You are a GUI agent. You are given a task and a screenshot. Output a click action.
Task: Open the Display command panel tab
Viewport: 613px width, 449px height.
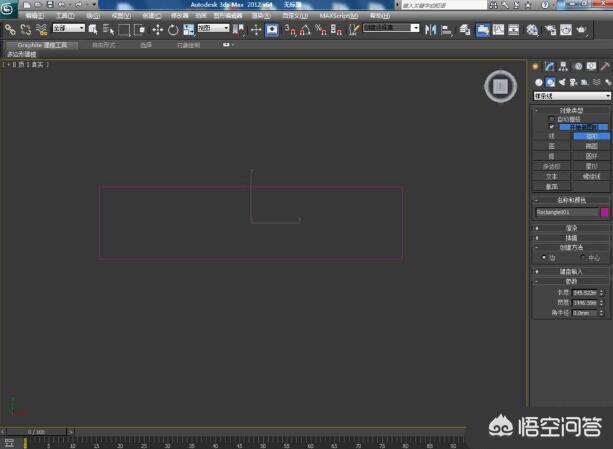pyautogui.click(x=591, y=66)
